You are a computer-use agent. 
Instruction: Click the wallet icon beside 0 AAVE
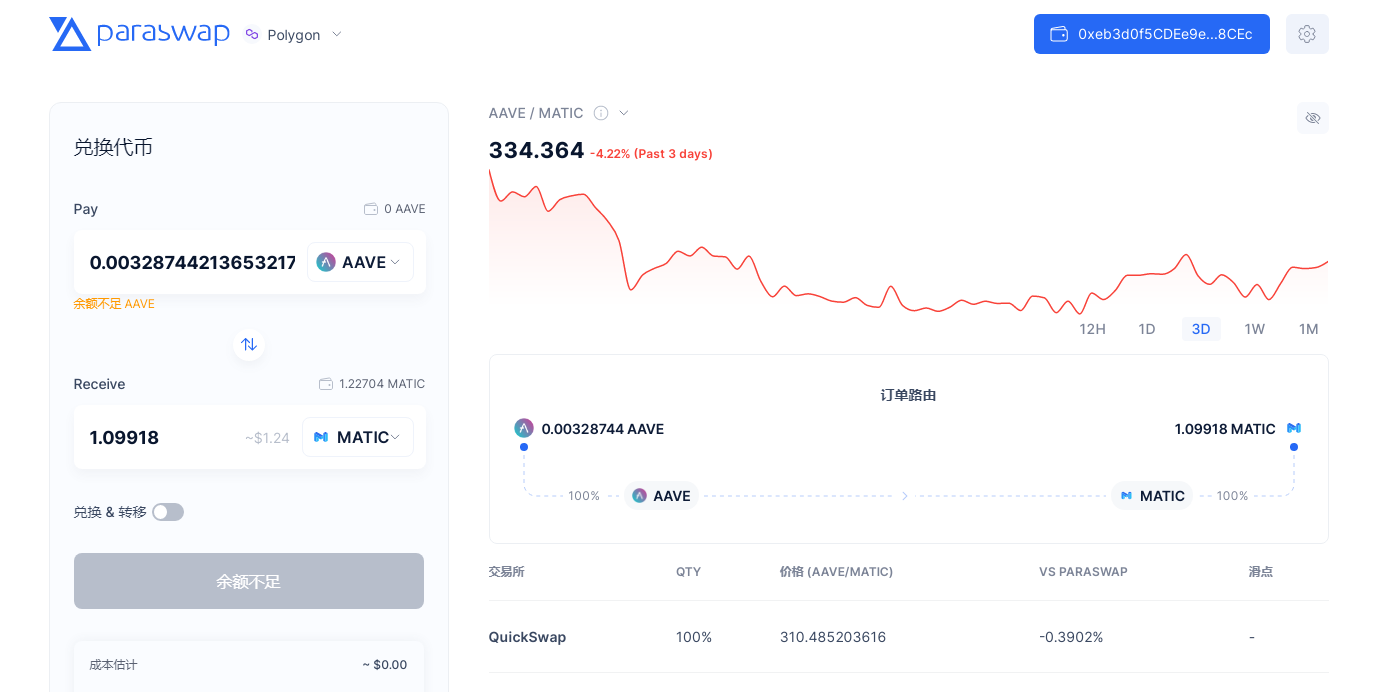371,209
